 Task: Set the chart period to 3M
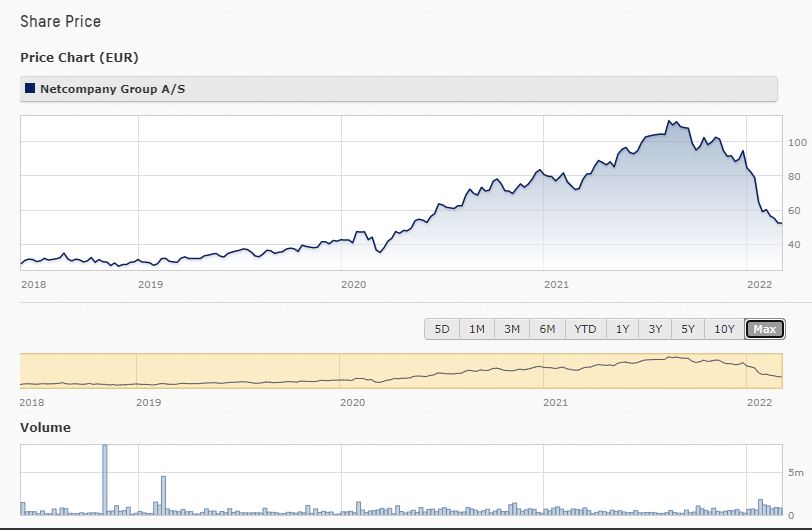click(x=511, y=329)
